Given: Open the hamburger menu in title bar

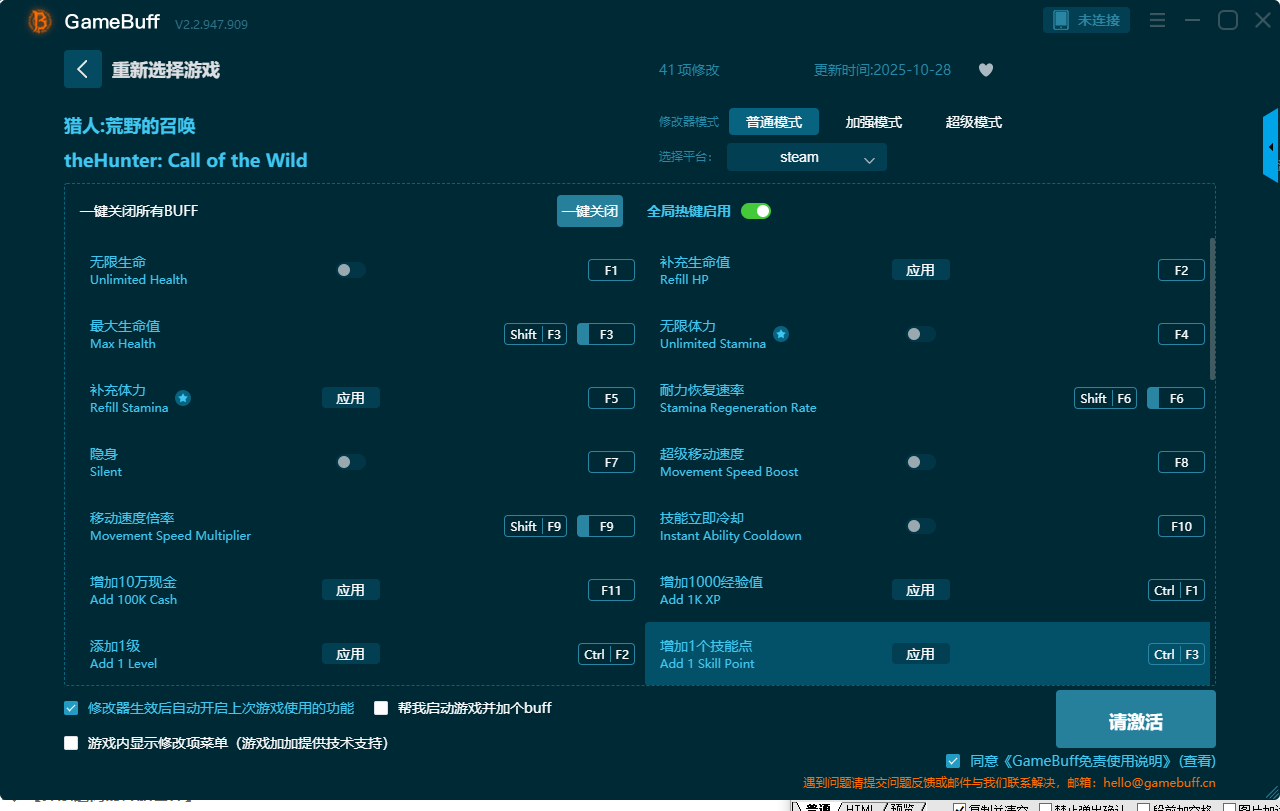Looking at the screenshot, I should coord(1157,20).
